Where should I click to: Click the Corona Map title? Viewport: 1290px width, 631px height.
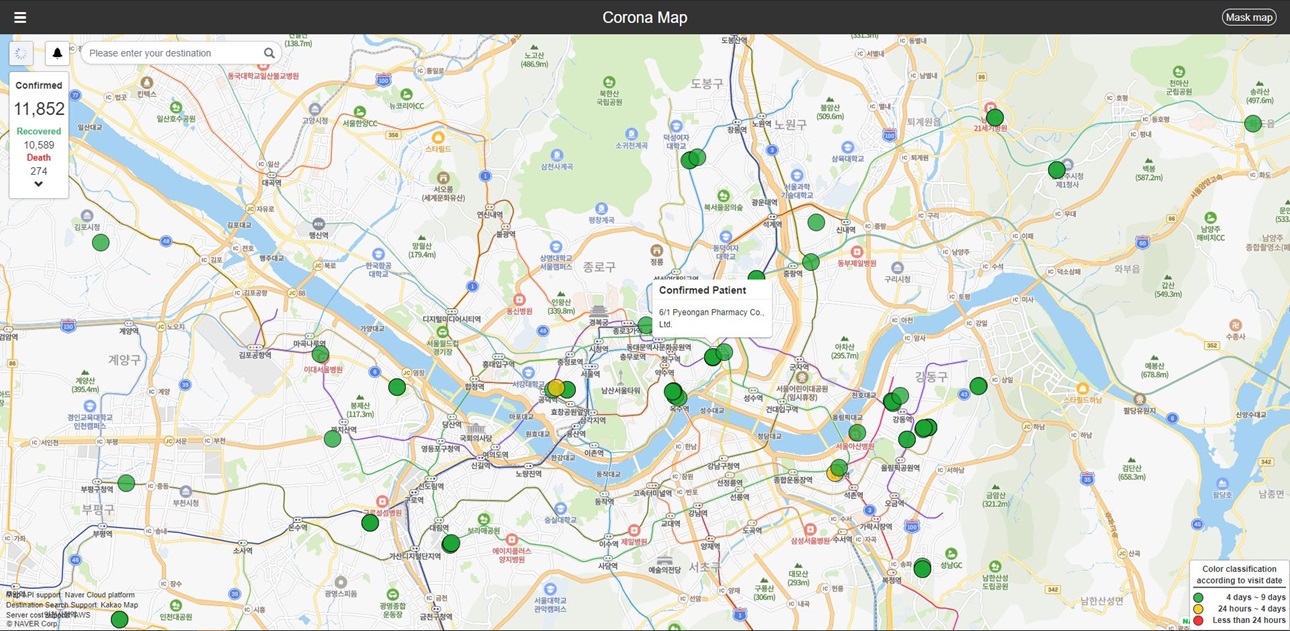click(644, 17)
